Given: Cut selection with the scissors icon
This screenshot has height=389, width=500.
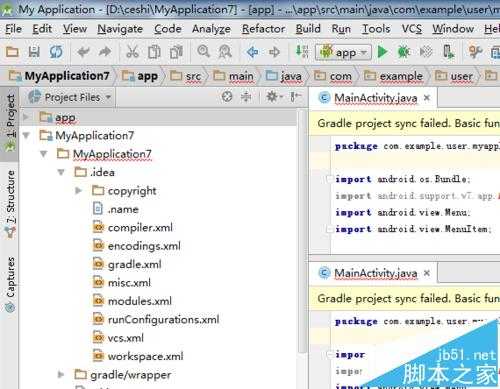Looking at the screenshot, I should point(132,52).
